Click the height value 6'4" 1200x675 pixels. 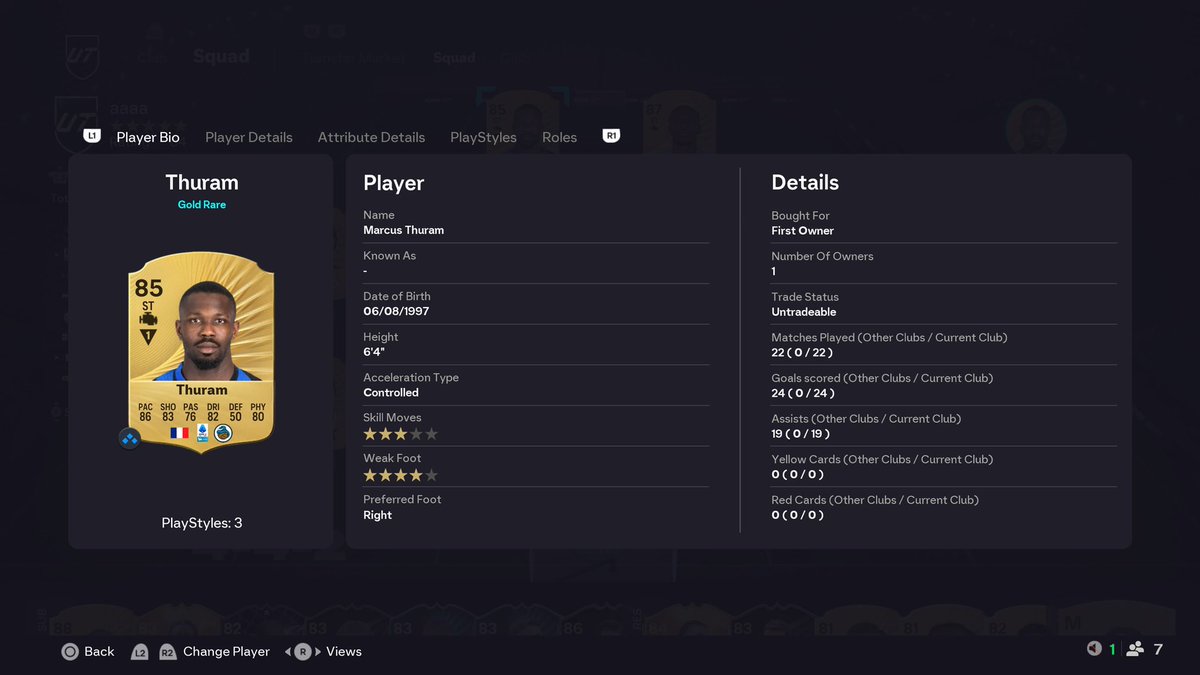click(375, 352)
